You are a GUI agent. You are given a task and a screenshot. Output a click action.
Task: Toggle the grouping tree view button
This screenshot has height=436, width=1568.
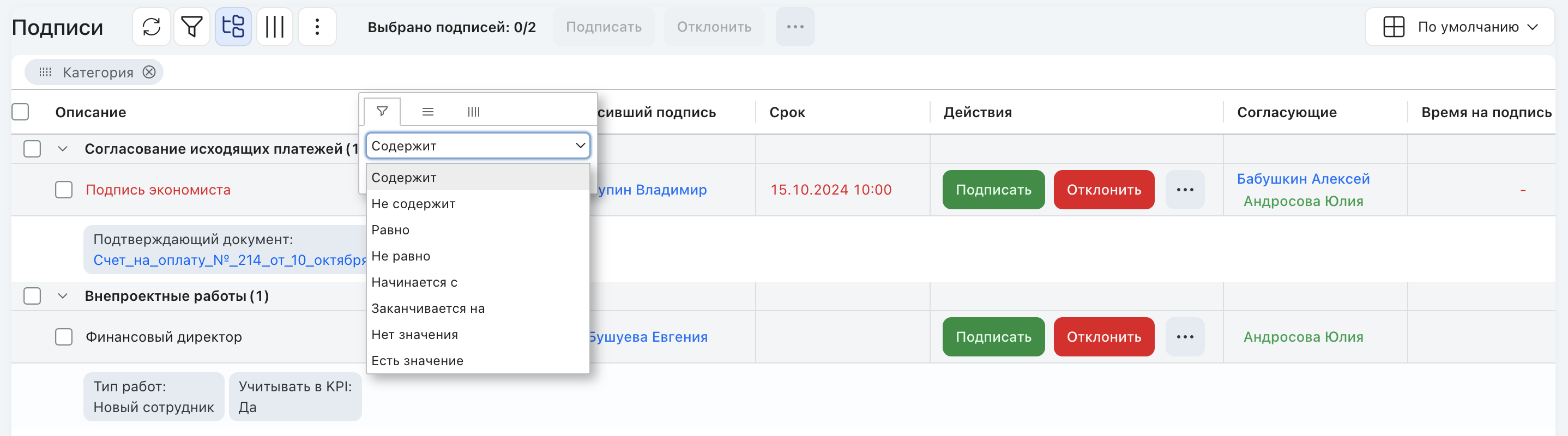pyautogui.click(x=233, y=27)
